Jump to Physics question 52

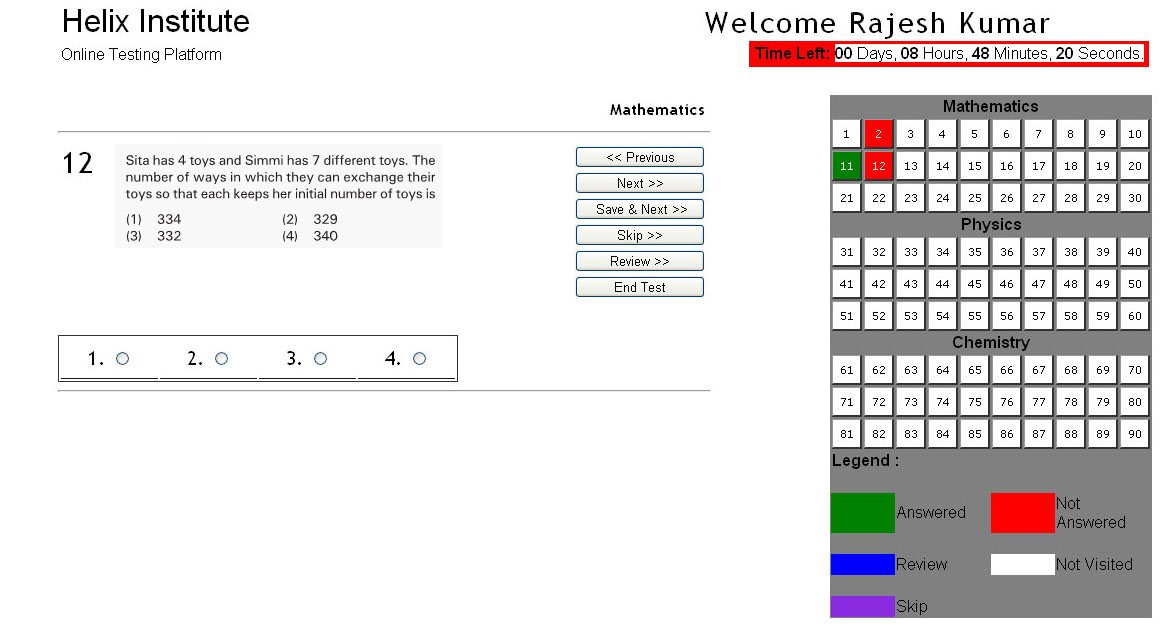(878, 316)
